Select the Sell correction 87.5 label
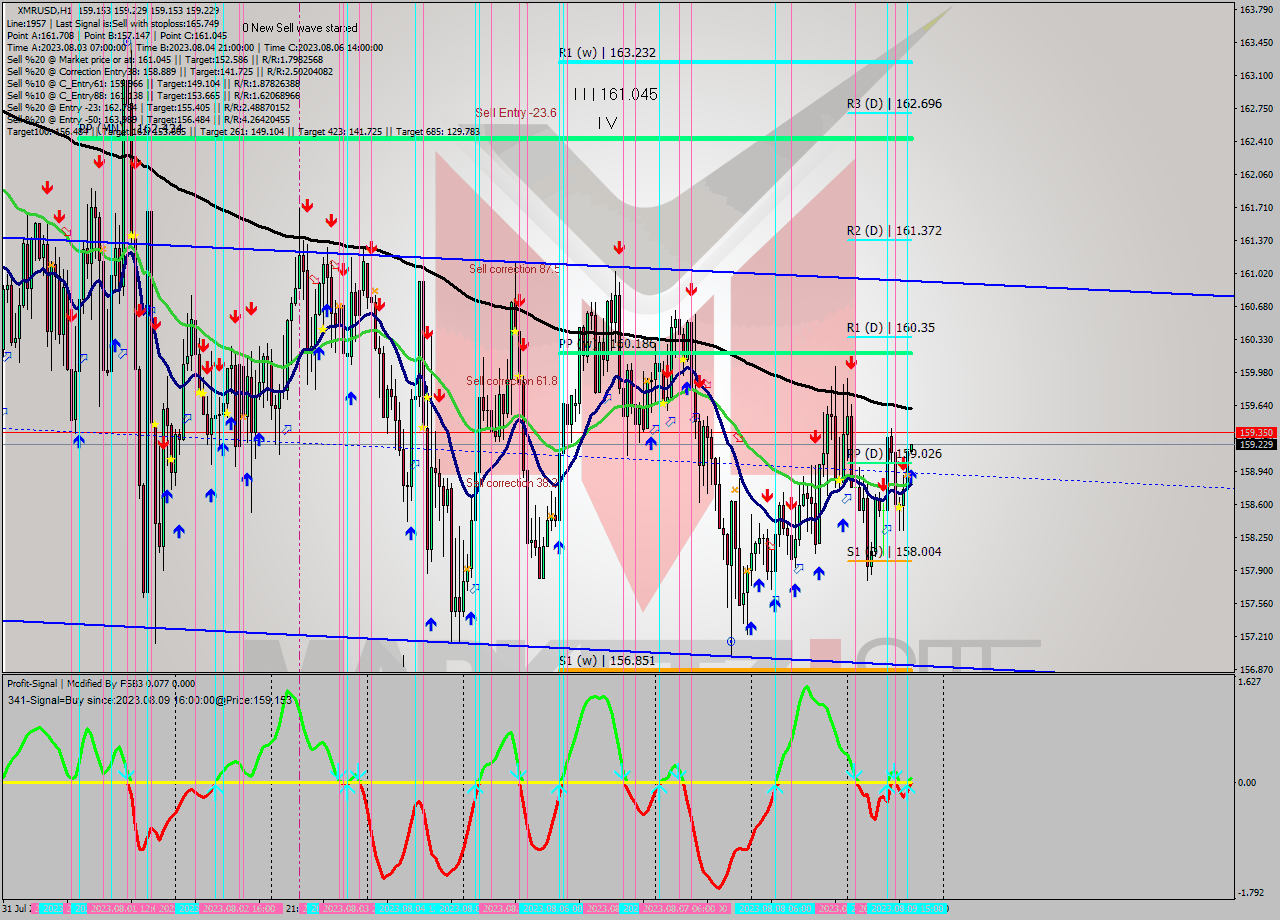Viewport: 1280px width, 920px height. point(514,269)
